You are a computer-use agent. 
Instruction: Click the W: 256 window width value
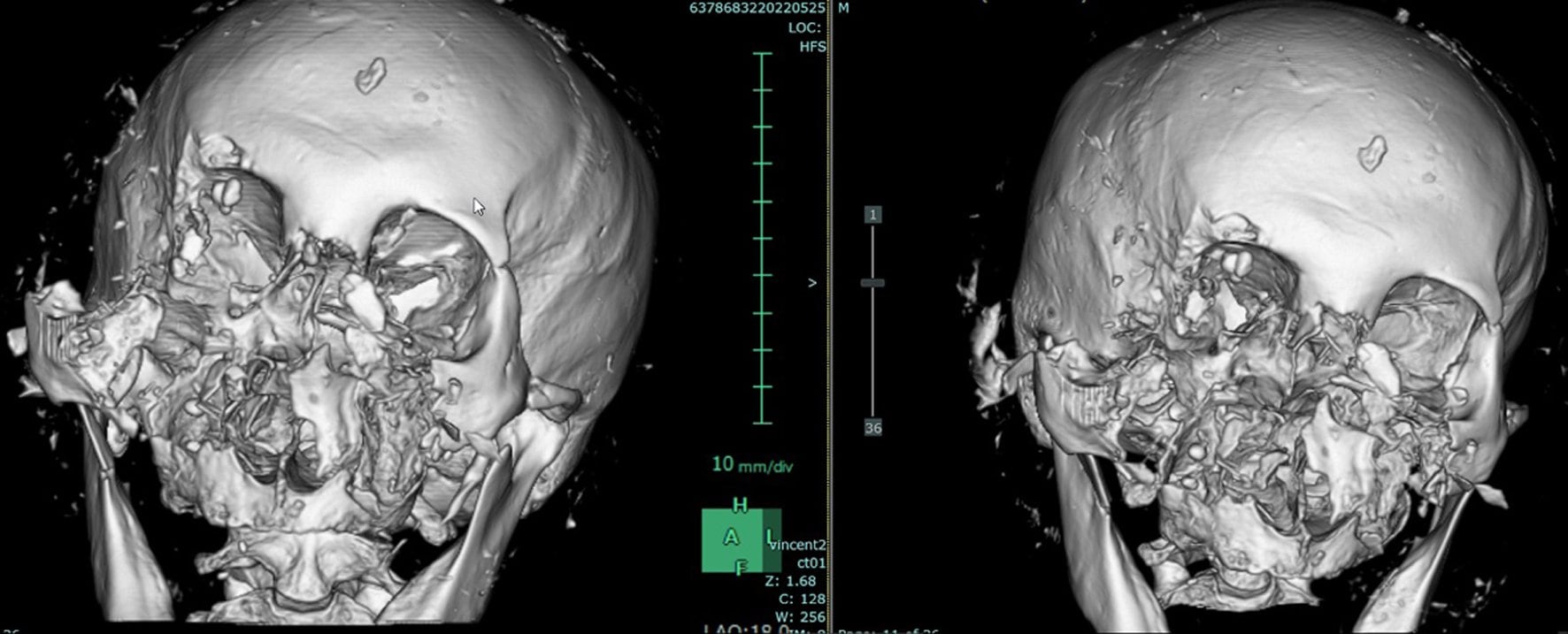[x=796, y=617]
